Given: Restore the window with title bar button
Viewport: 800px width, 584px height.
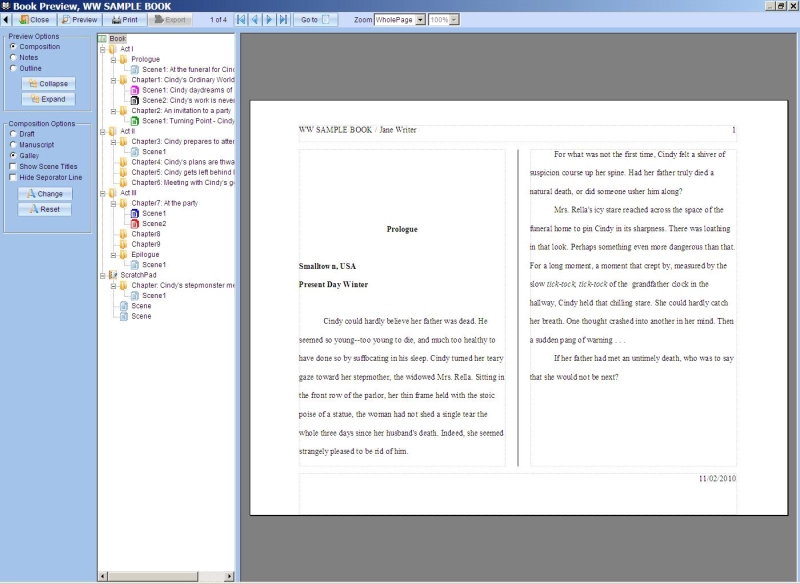Looking at the screenshot, I should [782, 6].
